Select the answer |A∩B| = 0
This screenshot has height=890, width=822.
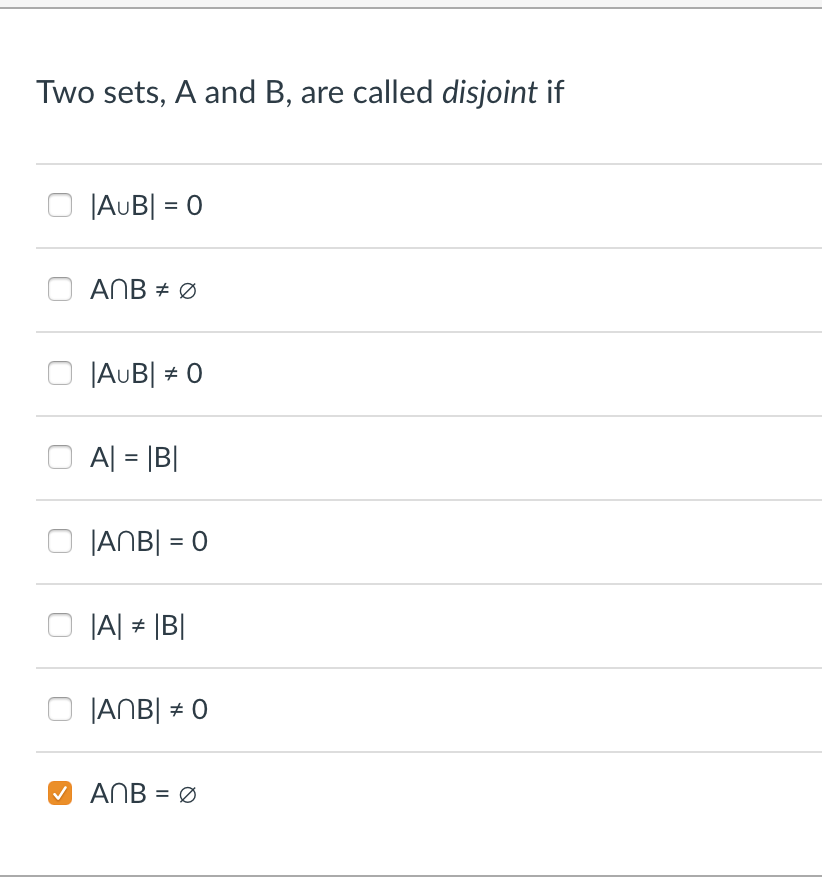click(60, 541)
